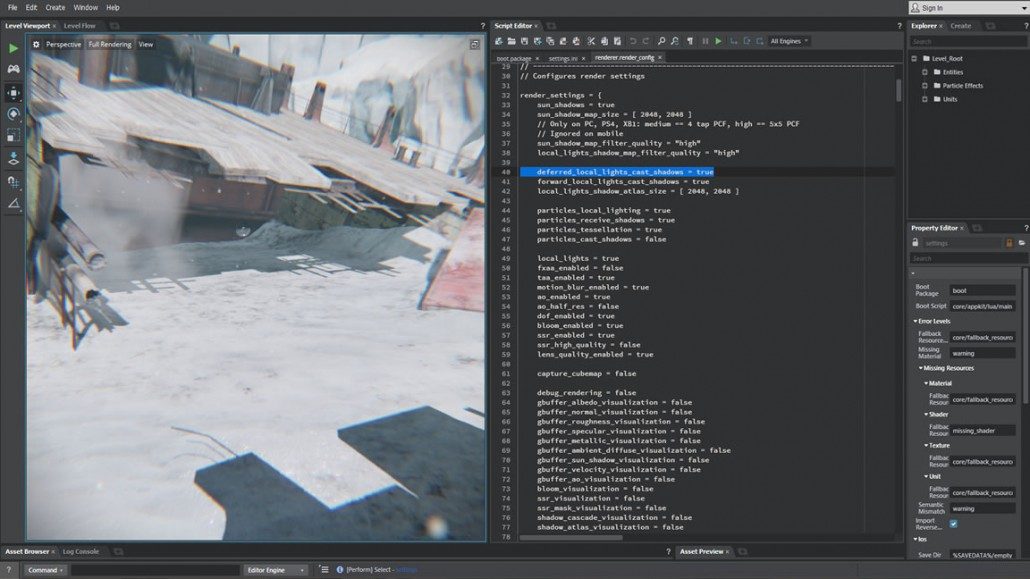Open the Create menu in menu bar
Image resolution: width=1030 pixels, height=579 pixels.
pyautogui.click(x=54, y=7)
